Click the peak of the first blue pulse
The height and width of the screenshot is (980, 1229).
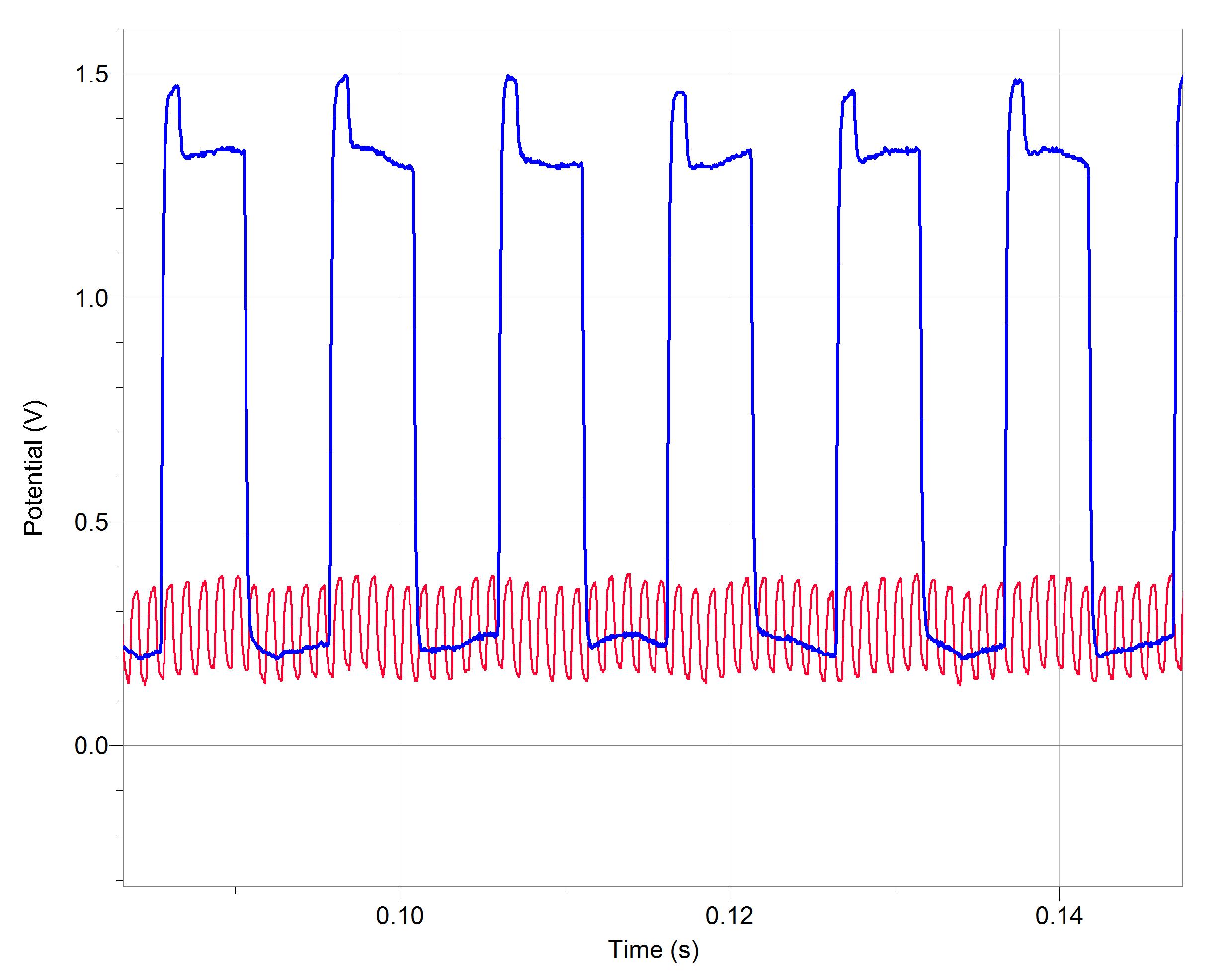[177, 87]
